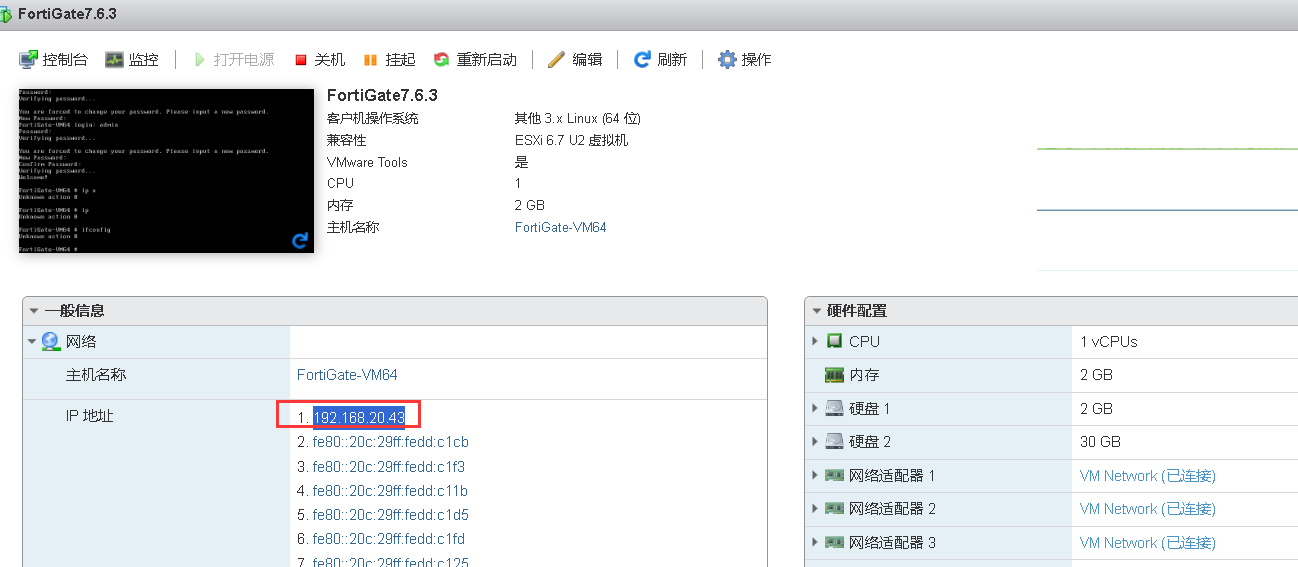Image resolution: width=1298 pixels, height=567 pixels.
Task: Click the 内存 memory icon
Action: [x=834, y=375]
